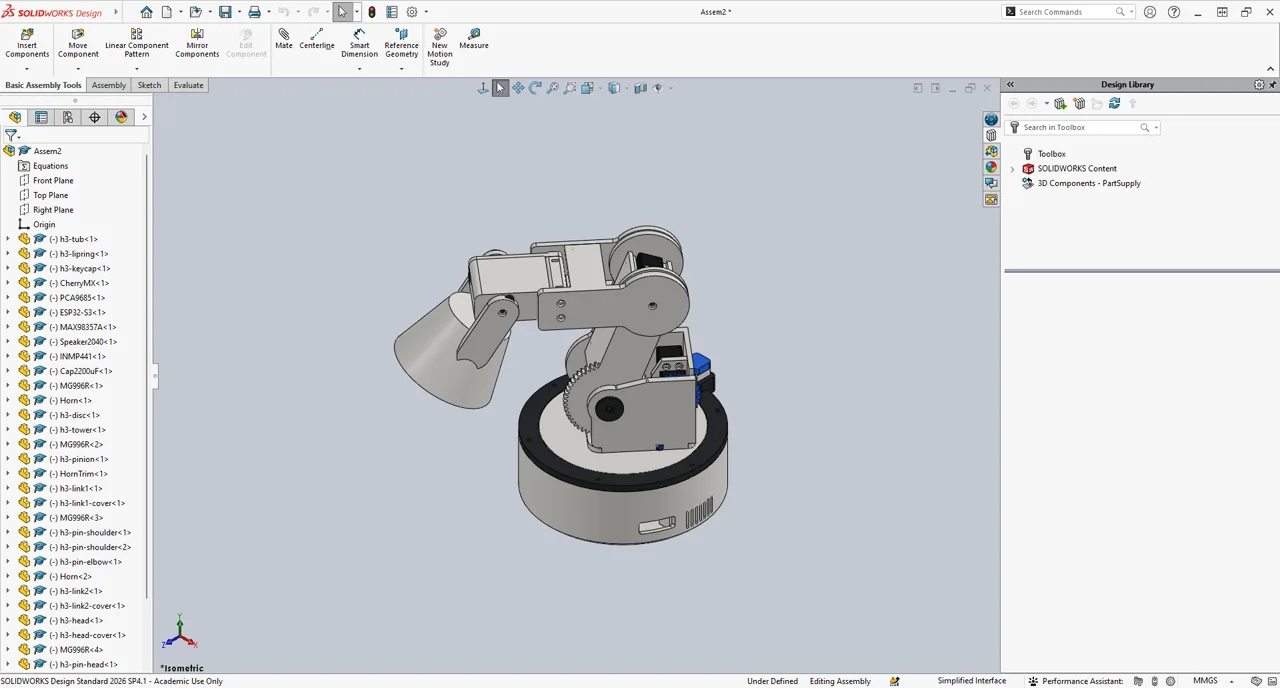The image size is (1280, 688).
Task: Choose the Mirror Components tool
Action: (197, 43)
